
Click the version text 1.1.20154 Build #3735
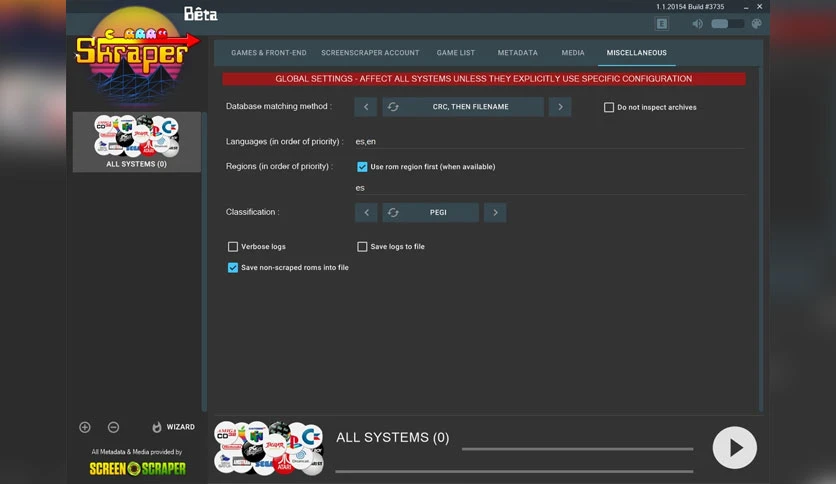pyautogui.click(x=690, y=7)
